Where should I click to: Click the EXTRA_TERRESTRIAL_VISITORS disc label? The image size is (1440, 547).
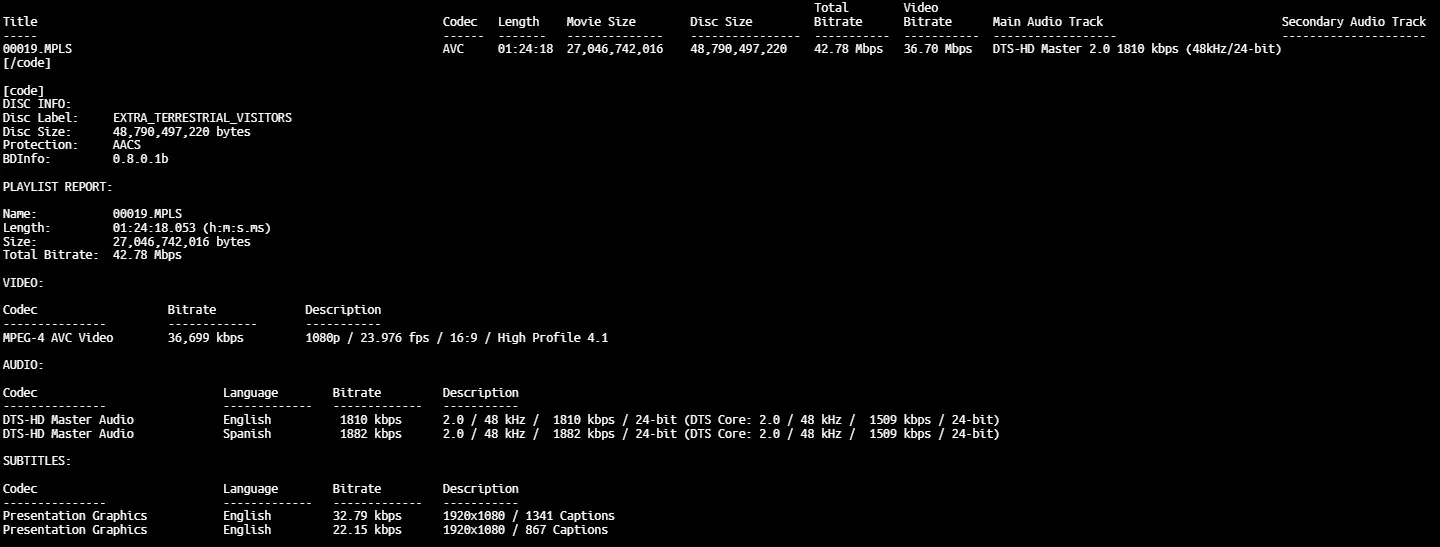pos(202,118)
